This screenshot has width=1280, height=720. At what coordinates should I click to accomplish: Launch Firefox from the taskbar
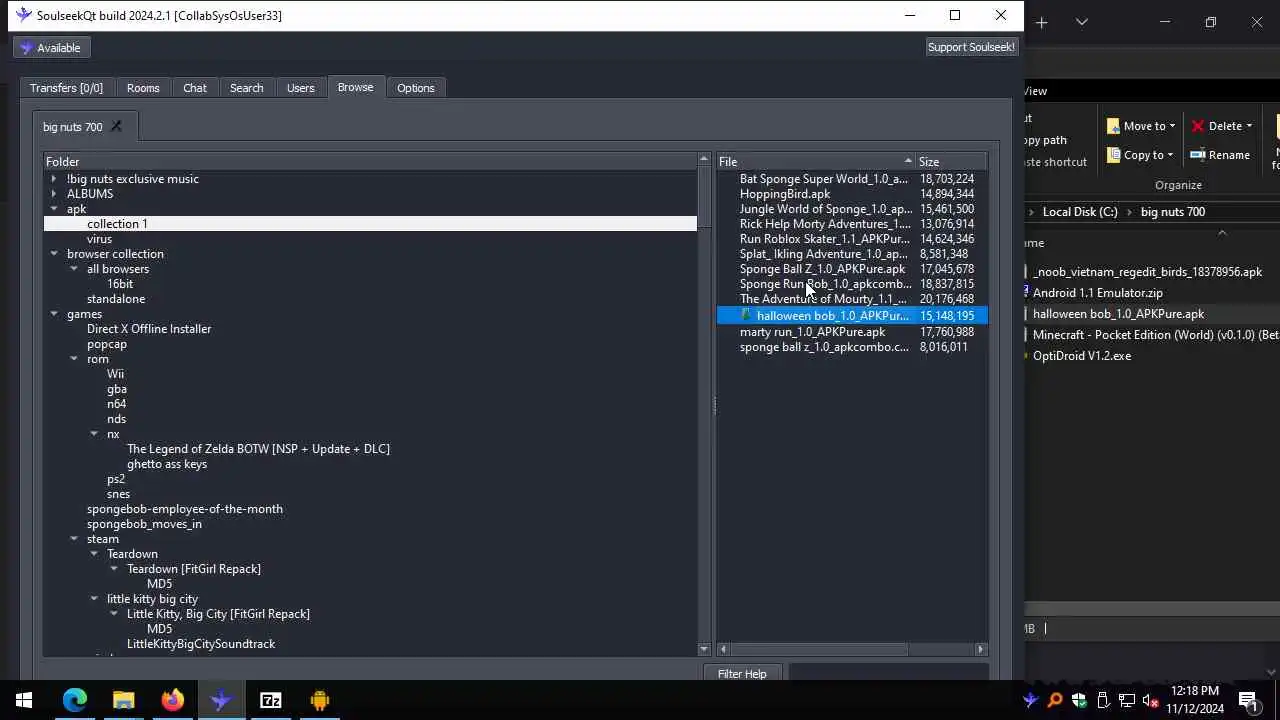pos(173,700)
